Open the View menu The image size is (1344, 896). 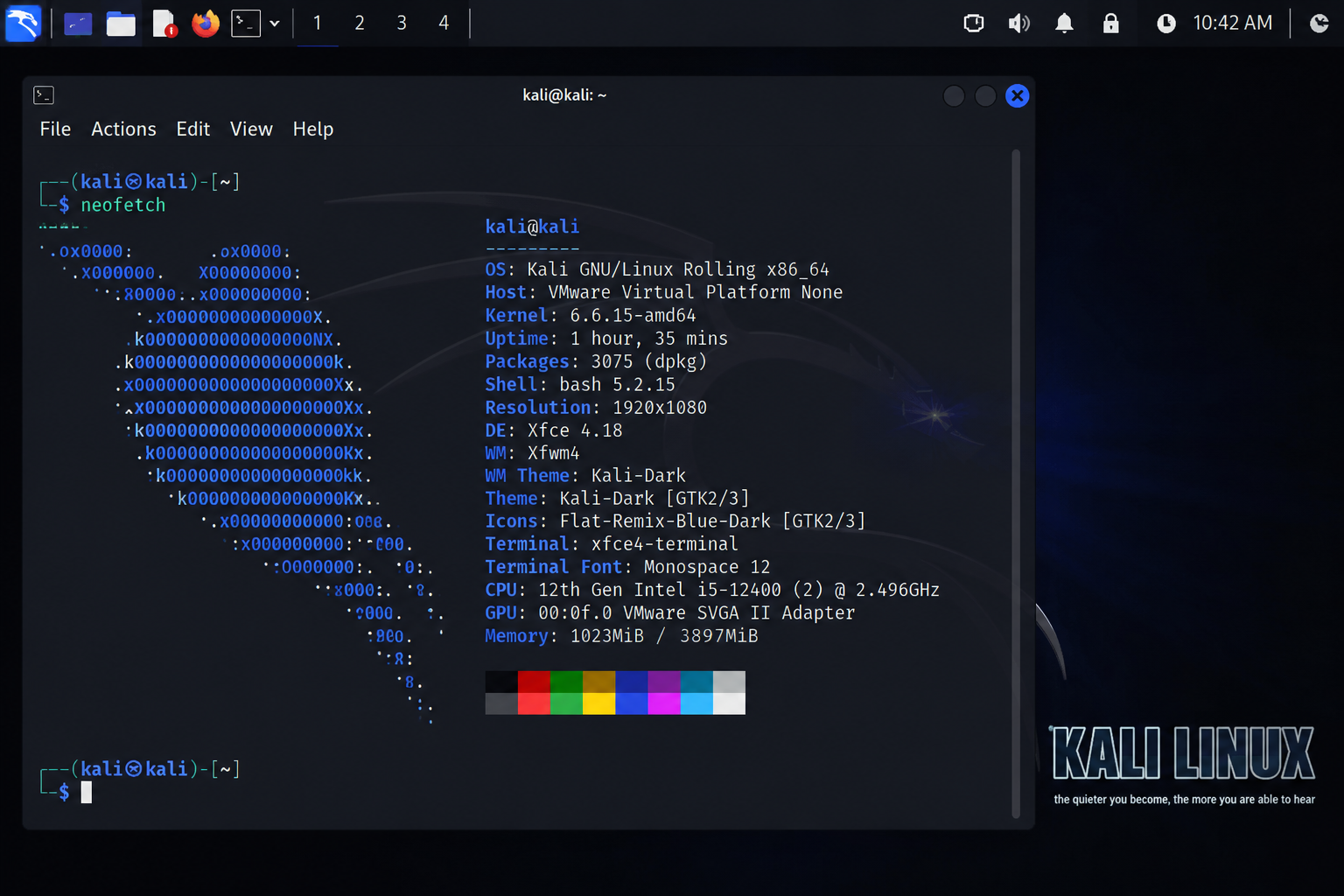pos(251,129)
